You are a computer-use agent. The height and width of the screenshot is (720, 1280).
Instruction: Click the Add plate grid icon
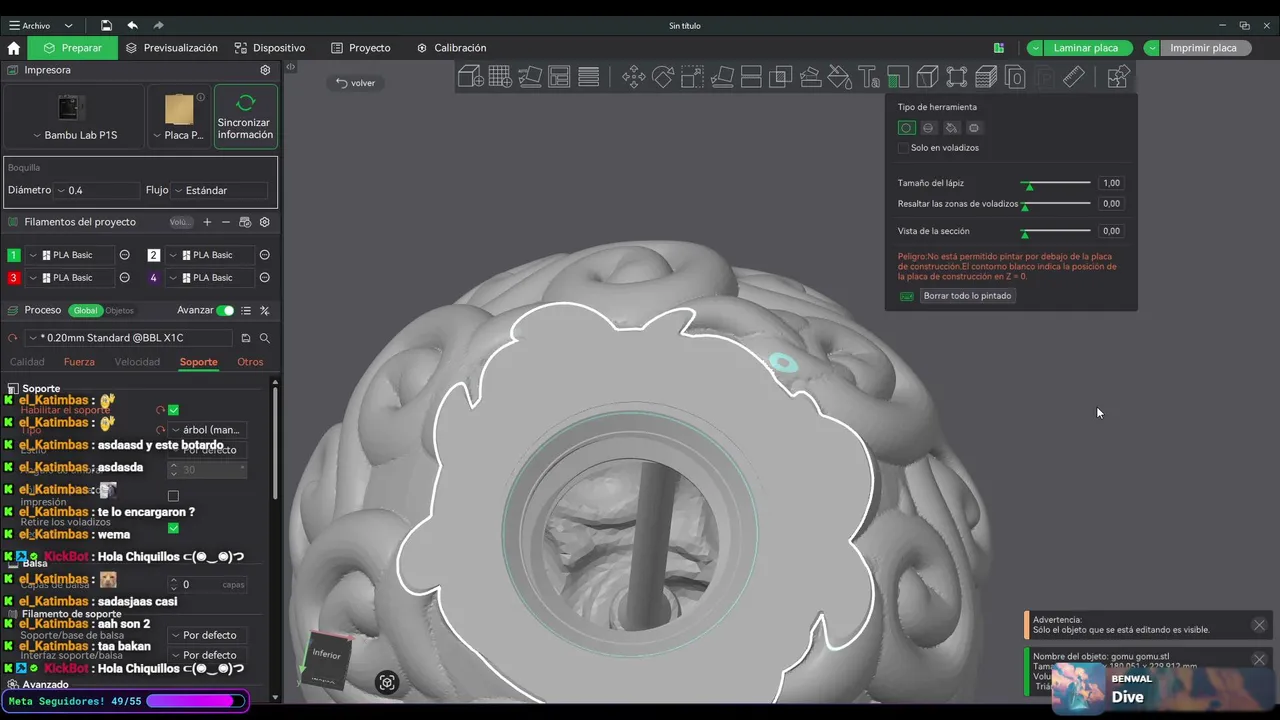tap(500, 77)
